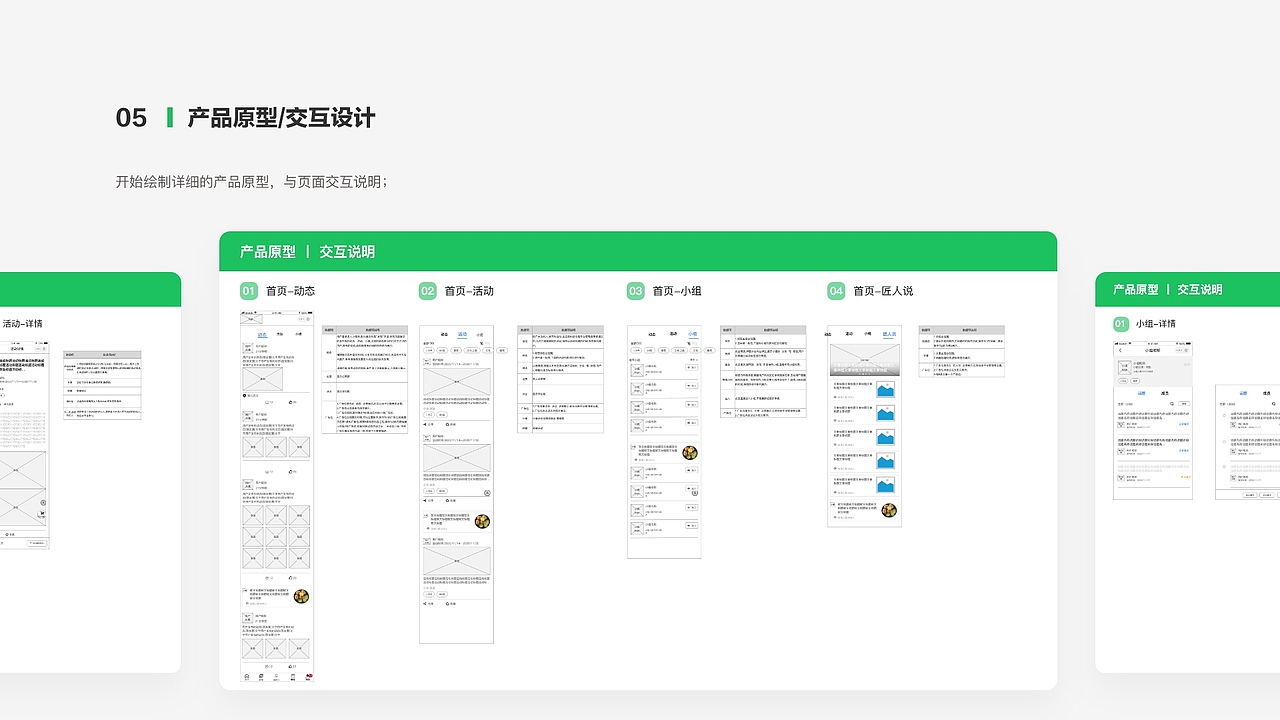Toggle like on the second activity post

[448, 499]
